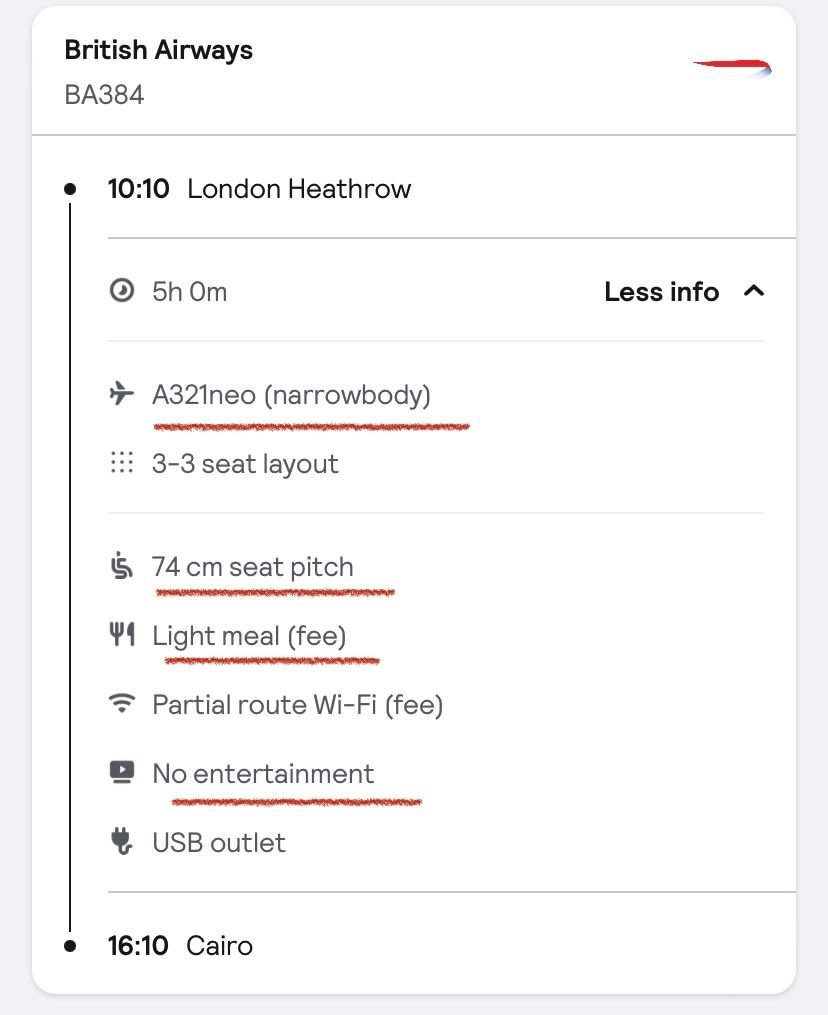828x1015 pixels.
Task: Click the entertainment screen icon
Action: tap(121, 772)
